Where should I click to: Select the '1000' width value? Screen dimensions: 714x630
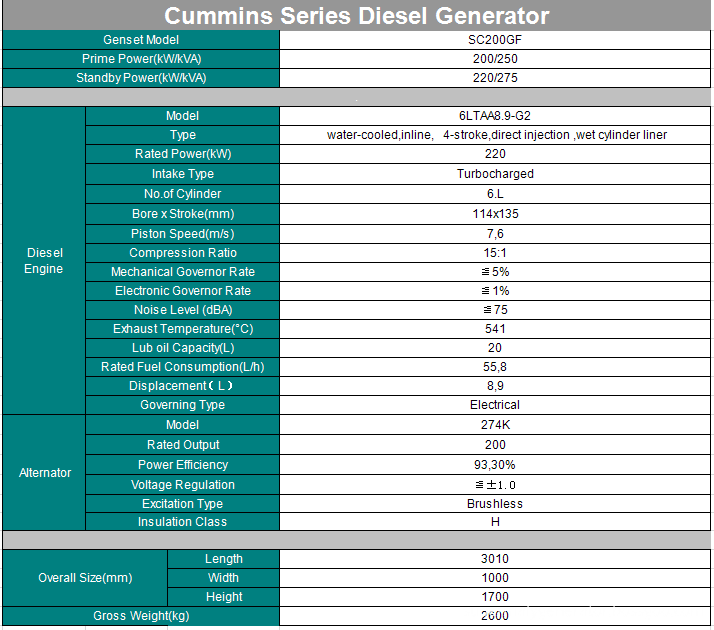pos(495,578)
